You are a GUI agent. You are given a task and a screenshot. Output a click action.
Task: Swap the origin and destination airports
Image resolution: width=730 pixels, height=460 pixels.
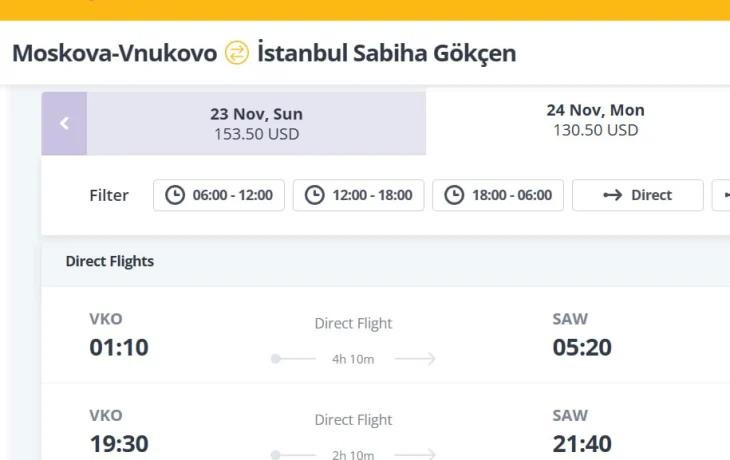coord(237,52)
